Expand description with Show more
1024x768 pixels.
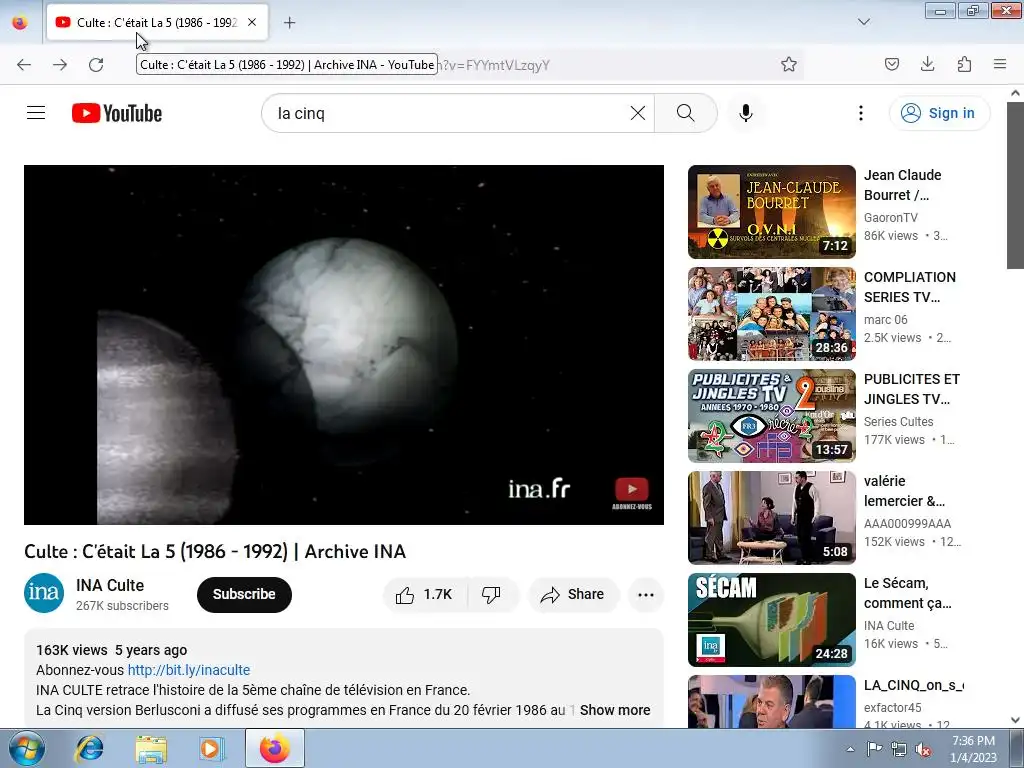click(x=615, y=710)
